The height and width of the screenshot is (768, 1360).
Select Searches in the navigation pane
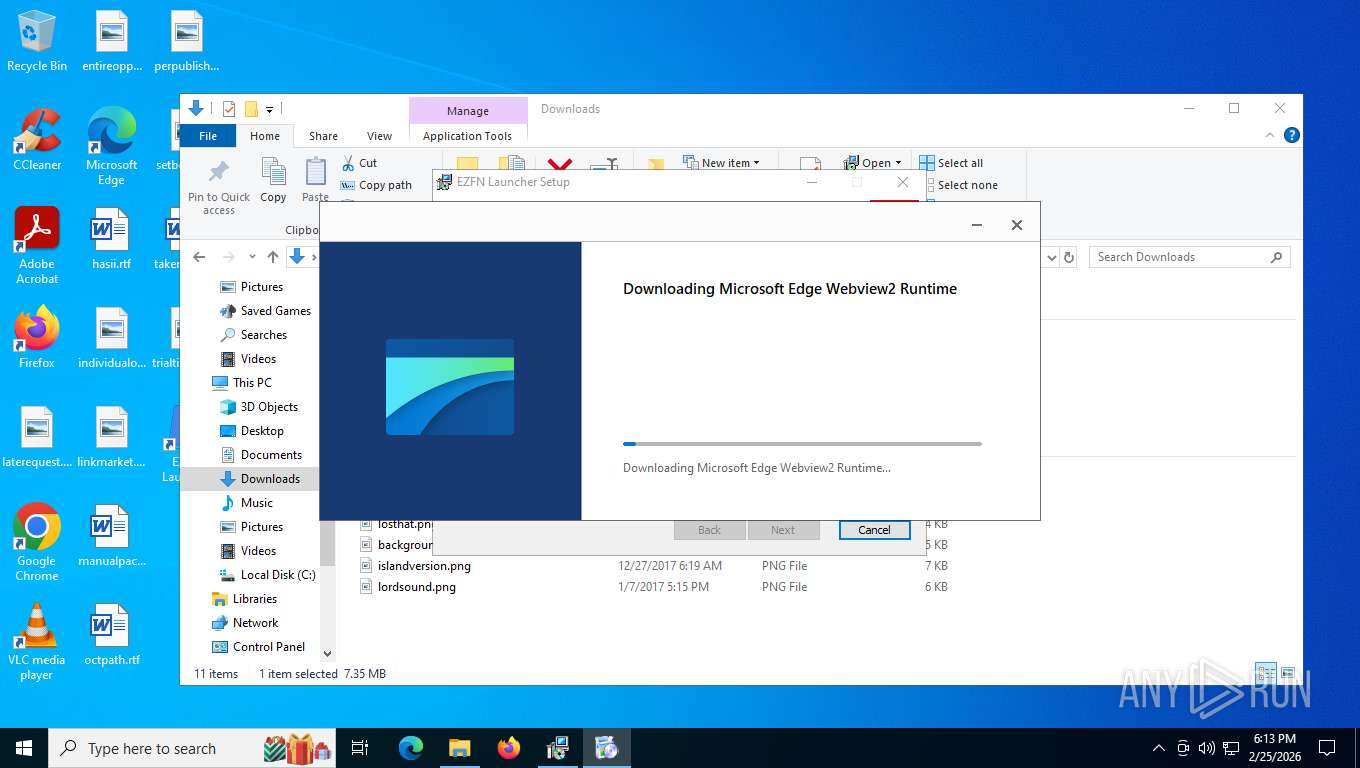click(x=254, y=335)
